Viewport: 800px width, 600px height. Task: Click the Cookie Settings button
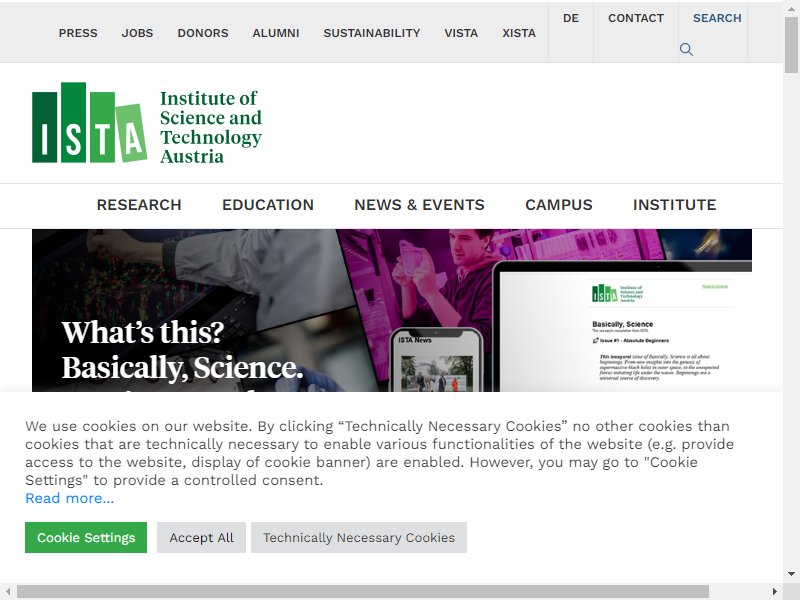click(86, 537)
